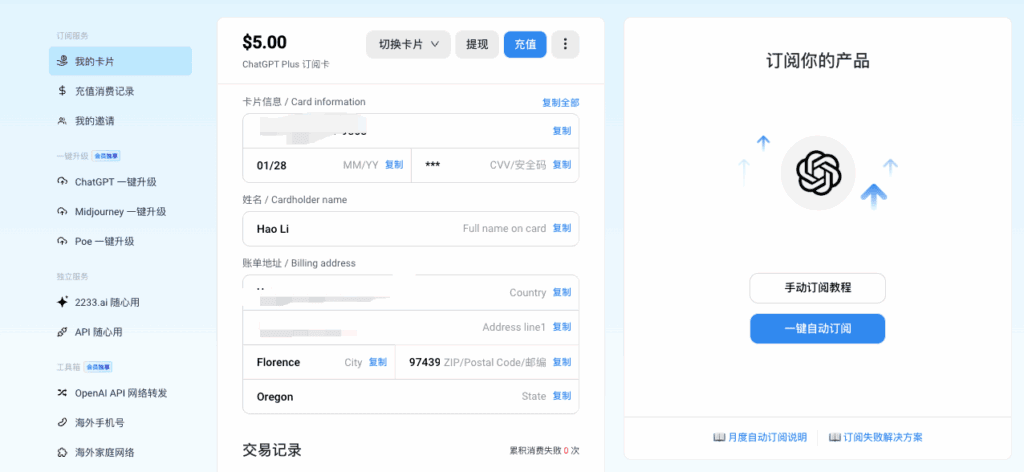Click the upload cloud icon beside ChatGPT 一键升级
Viewport: 1024px width, 472px height.
click(62, 181)
